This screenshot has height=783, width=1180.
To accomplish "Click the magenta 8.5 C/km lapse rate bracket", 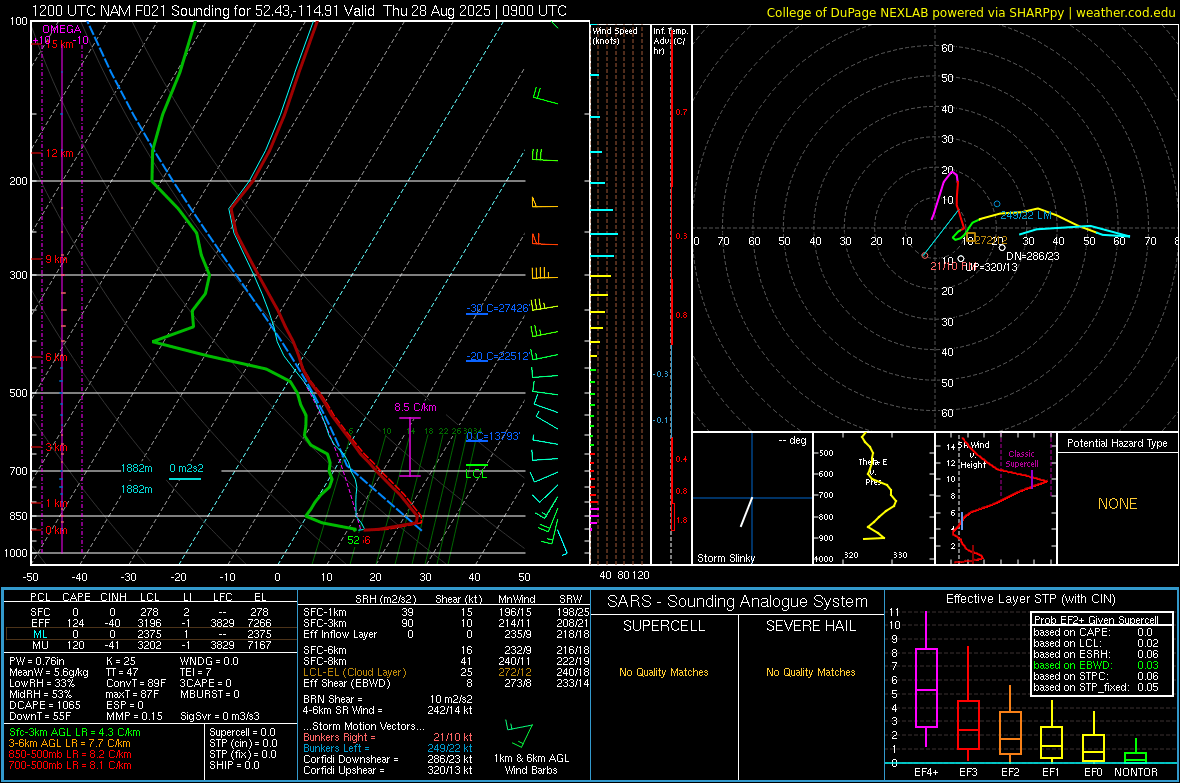I will pos(409,447).
